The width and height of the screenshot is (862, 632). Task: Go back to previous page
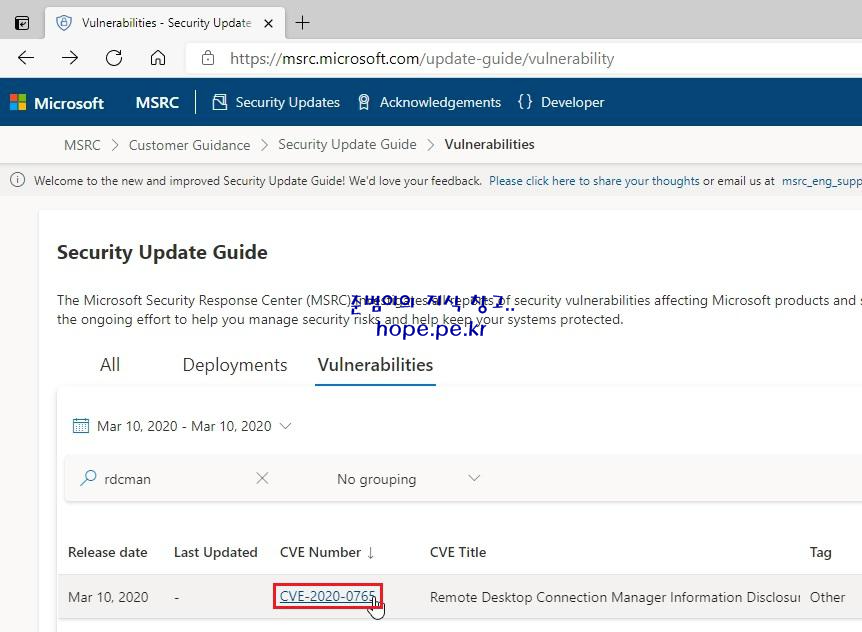tap(26, 58)
